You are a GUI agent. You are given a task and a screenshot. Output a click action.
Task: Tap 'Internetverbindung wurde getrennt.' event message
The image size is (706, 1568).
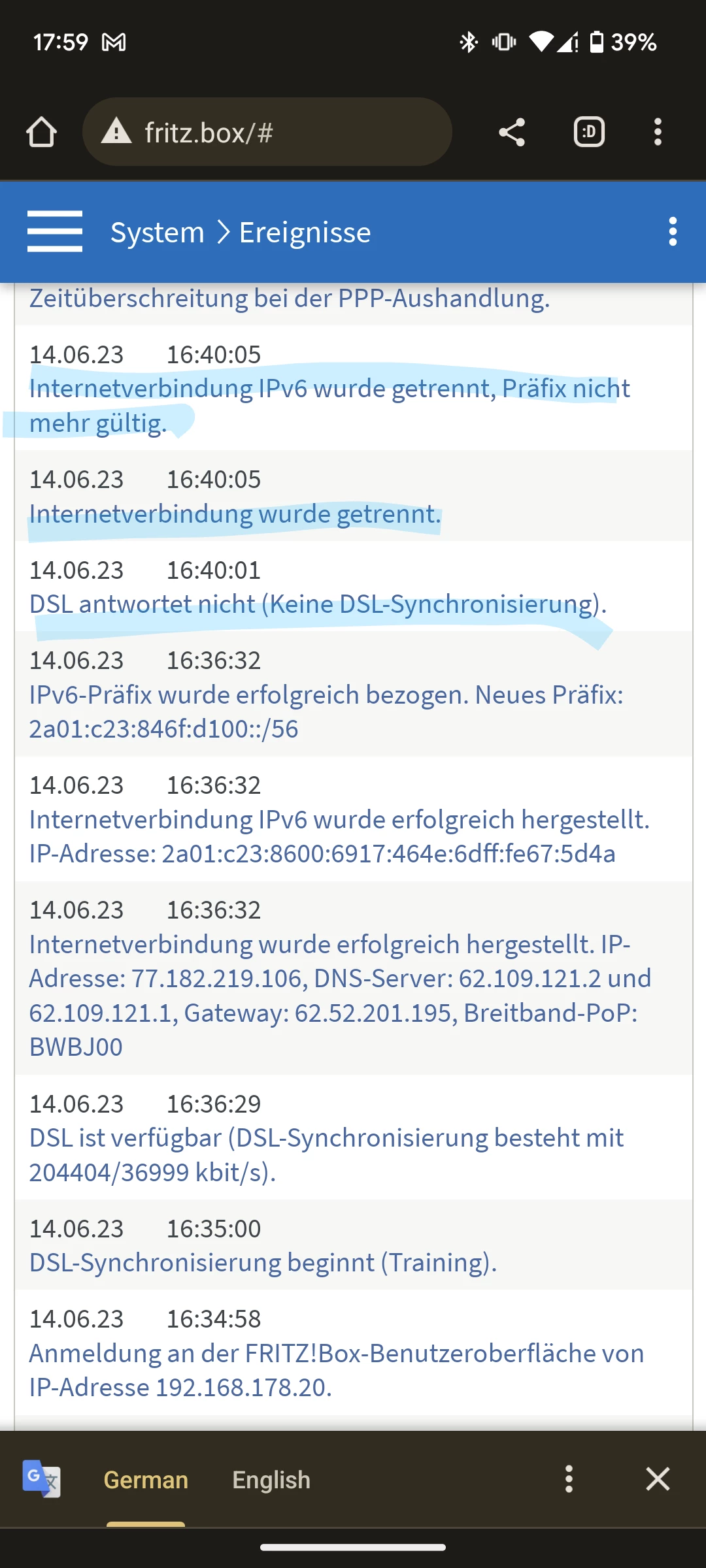coord(235,514)
